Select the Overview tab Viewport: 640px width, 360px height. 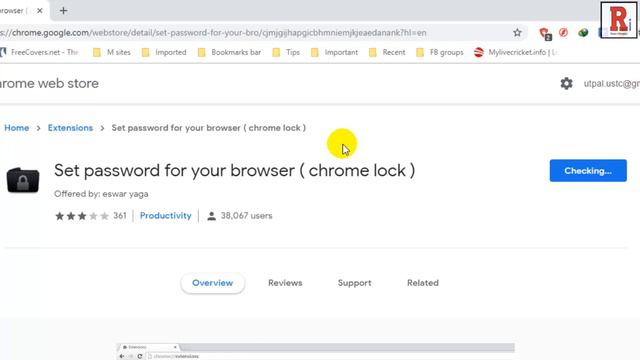213,283
